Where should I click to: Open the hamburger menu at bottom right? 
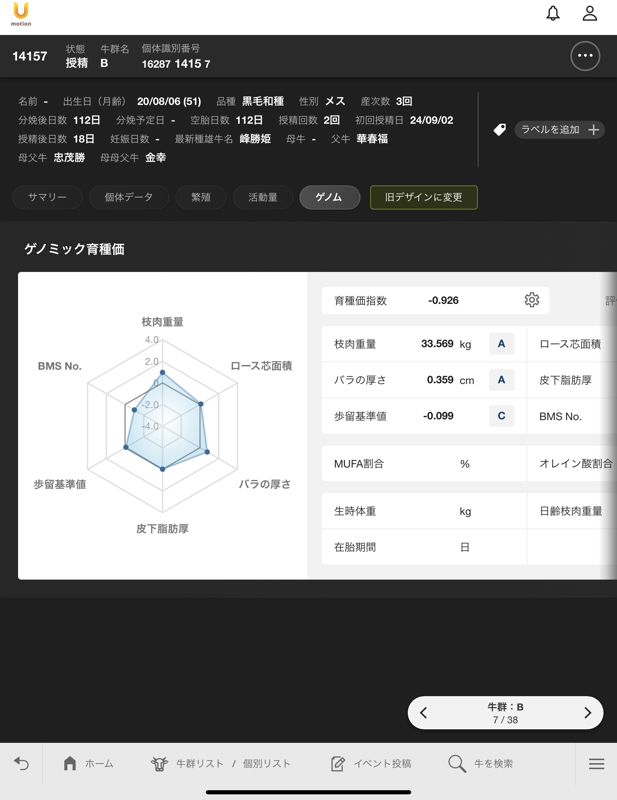tap(596, 764)
